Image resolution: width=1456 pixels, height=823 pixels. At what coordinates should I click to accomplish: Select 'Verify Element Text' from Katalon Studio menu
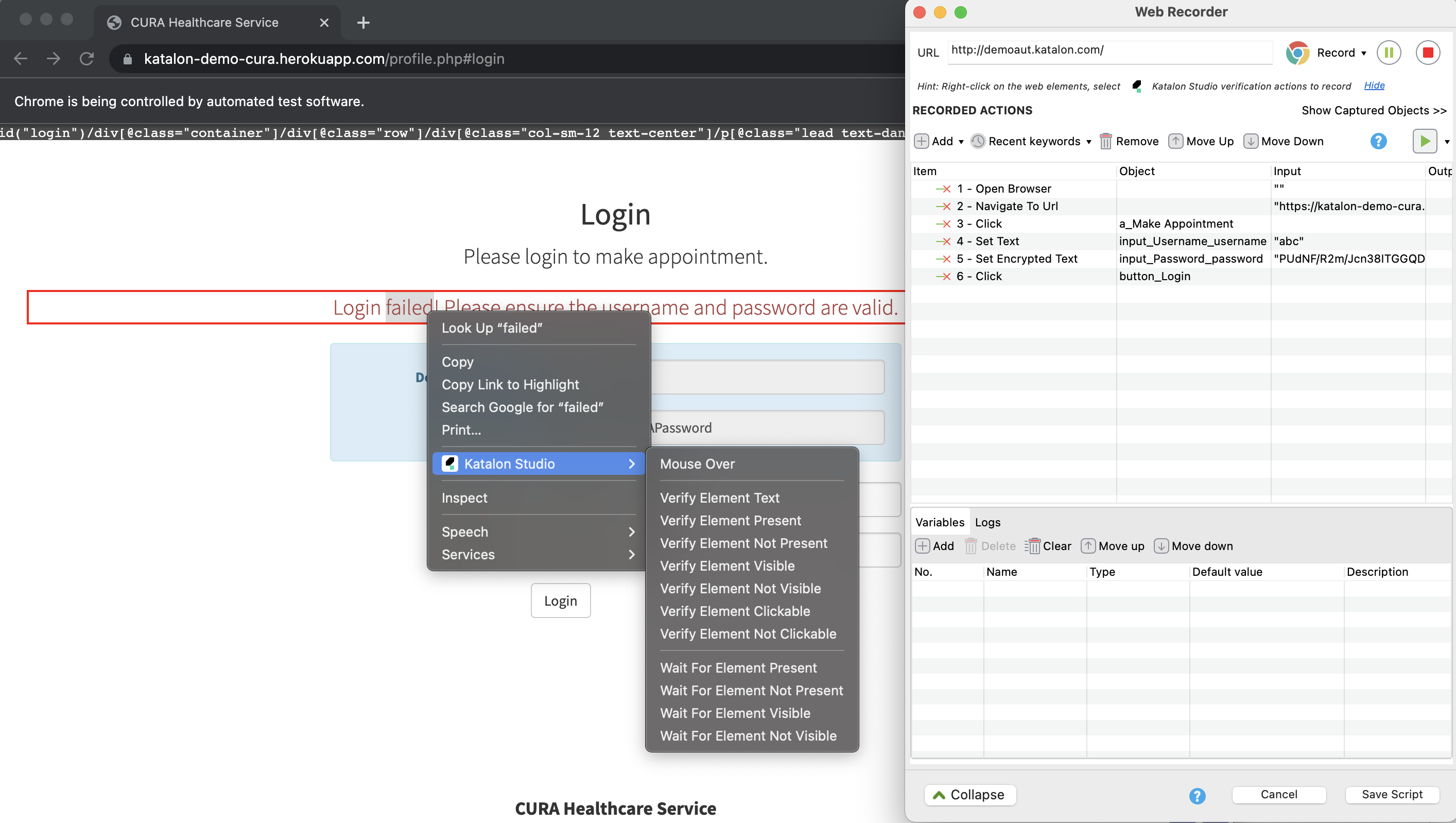click(x=719, y=497)
